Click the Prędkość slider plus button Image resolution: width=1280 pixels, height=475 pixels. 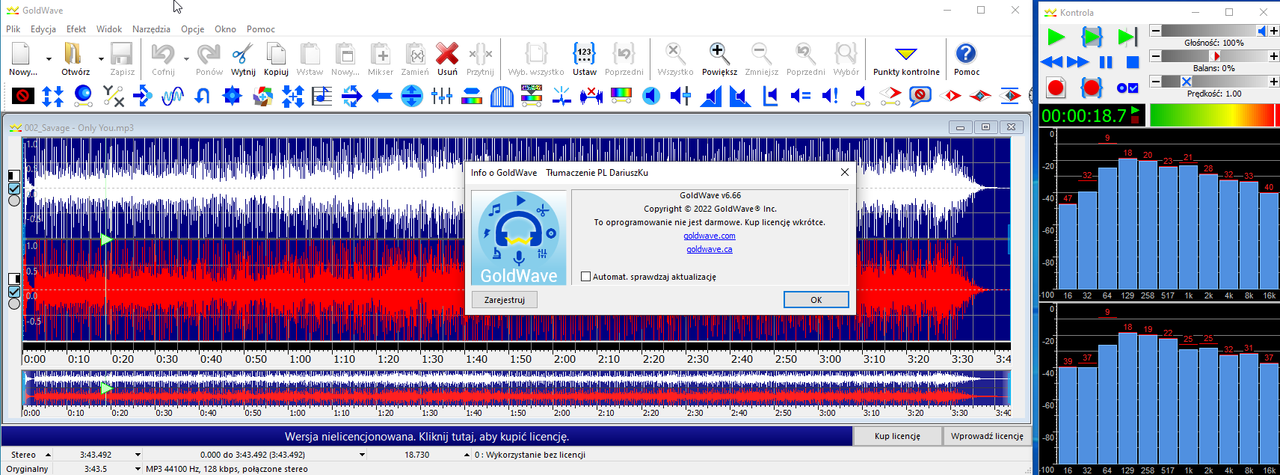tap(1273, 82)
